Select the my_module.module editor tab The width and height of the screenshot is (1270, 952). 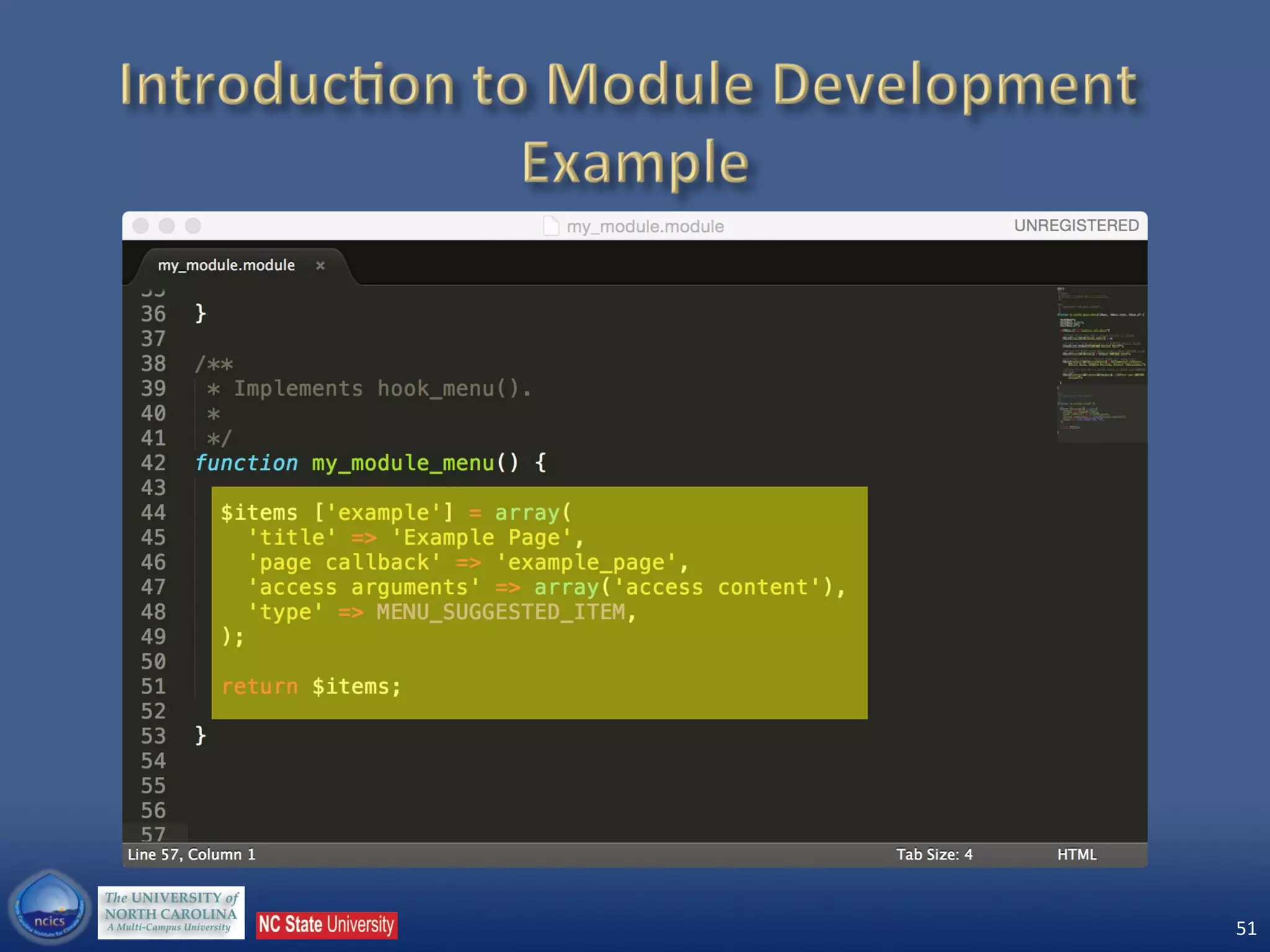[226, 265]
